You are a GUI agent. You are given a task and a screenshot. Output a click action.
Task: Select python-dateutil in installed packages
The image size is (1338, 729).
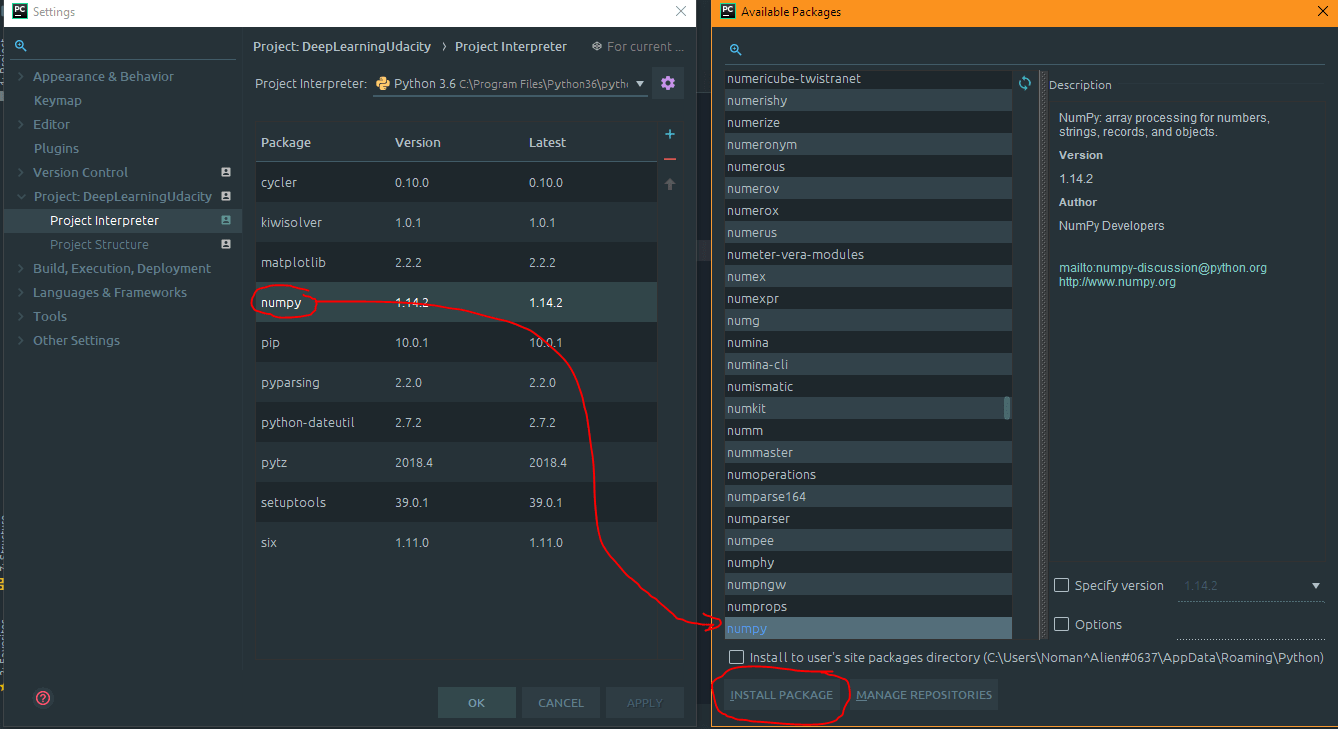(457, 422)
